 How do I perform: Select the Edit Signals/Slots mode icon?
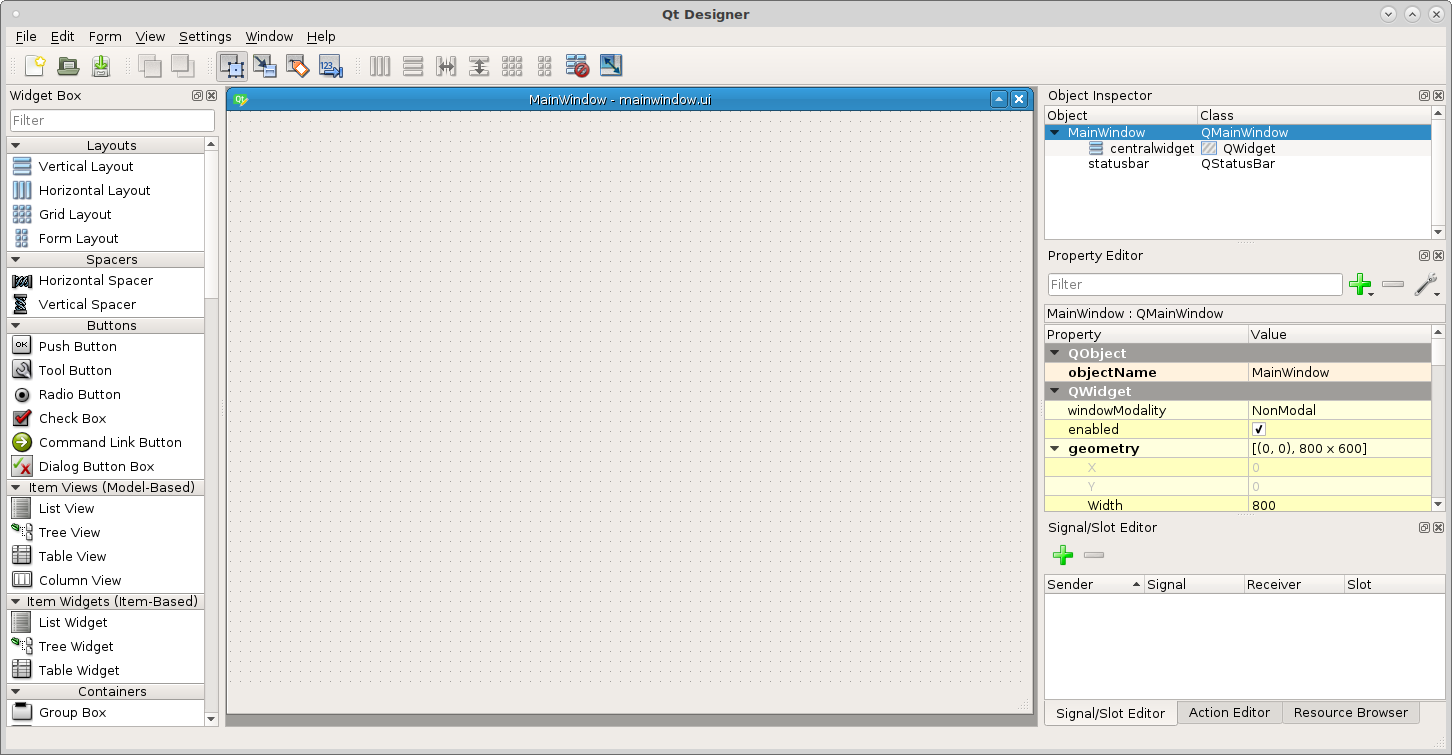pyautogui.click(x=265, y=66)
